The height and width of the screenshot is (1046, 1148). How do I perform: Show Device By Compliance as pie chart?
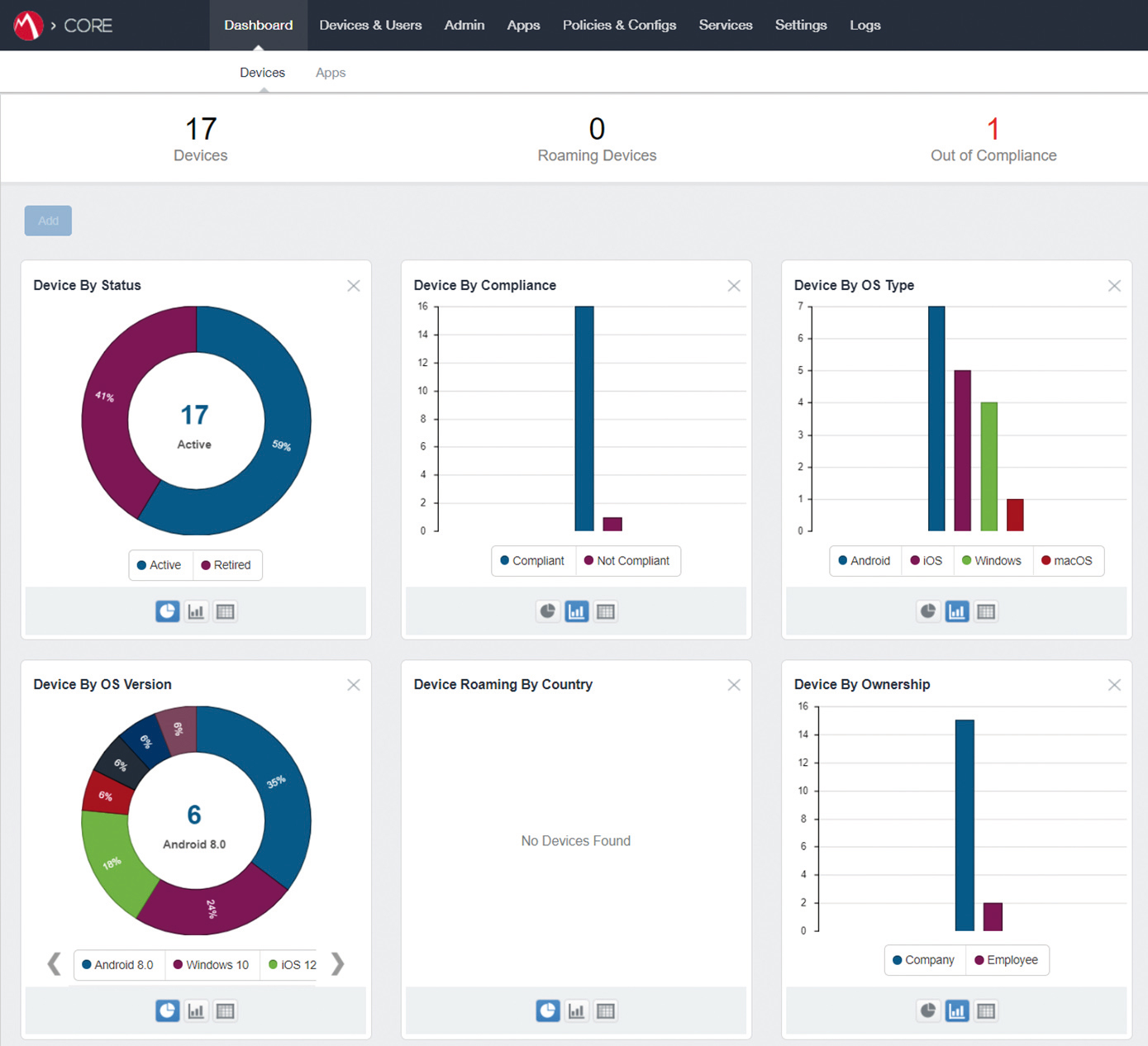pos(548,611)
